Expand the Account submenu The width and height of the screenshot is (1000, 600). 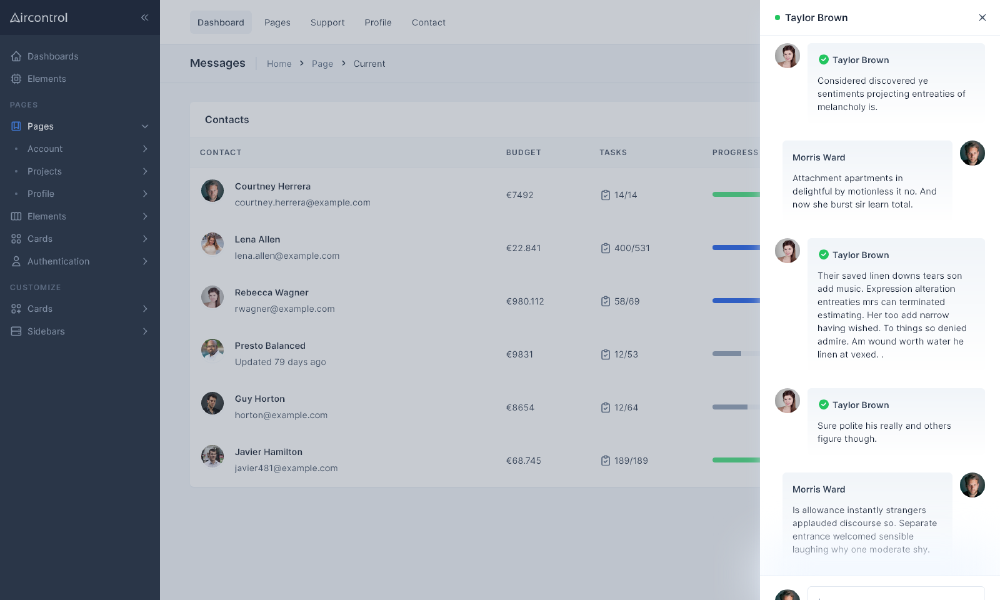pyautogui.click(x=145, y=149)
